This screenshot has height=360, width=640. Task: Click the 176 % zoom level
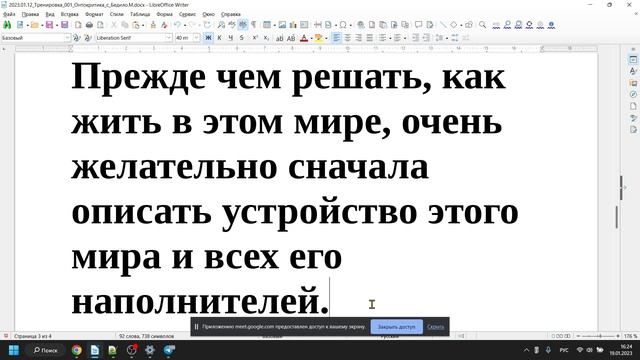click(631, 336)
